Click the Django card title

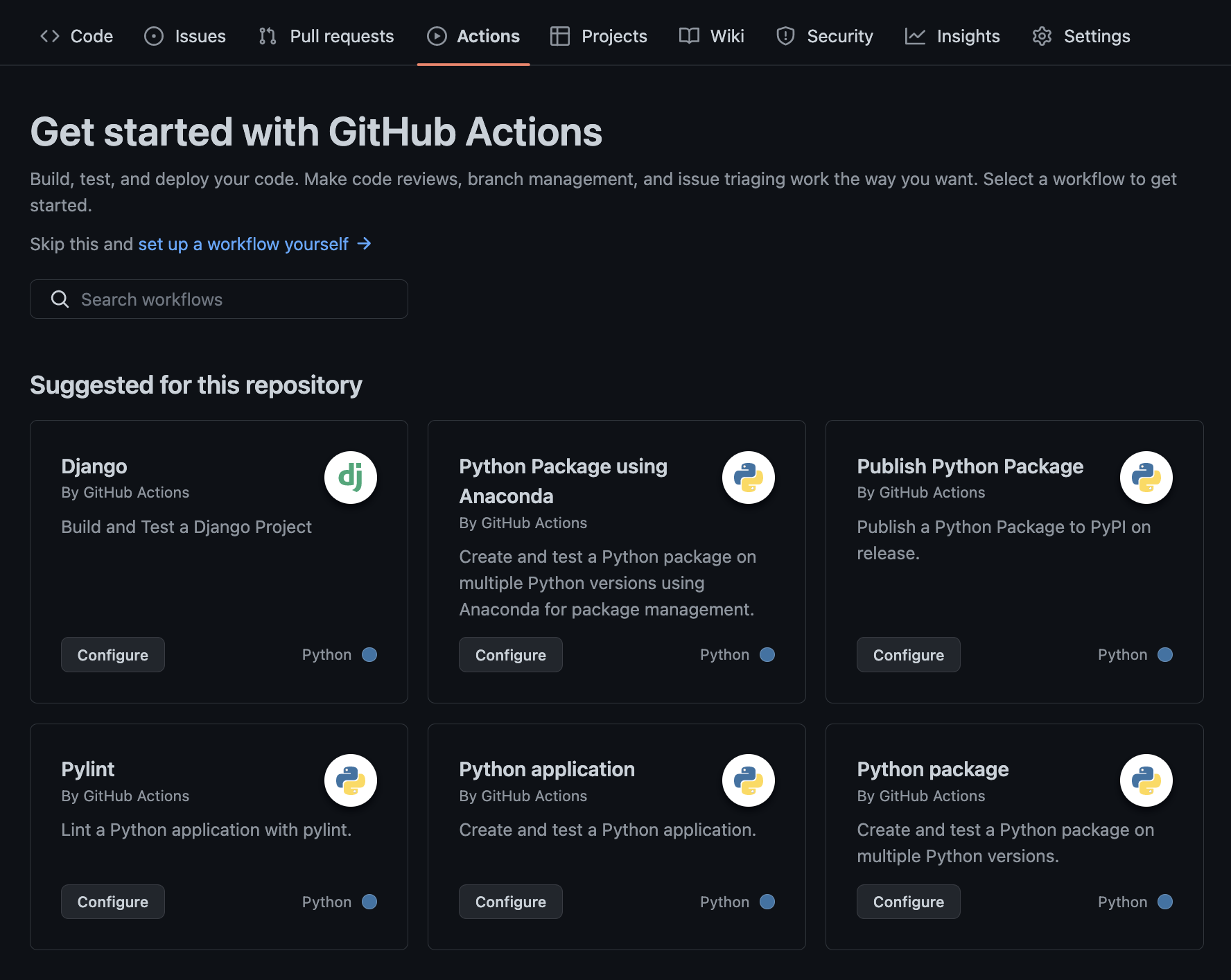[x=94, y=466]
